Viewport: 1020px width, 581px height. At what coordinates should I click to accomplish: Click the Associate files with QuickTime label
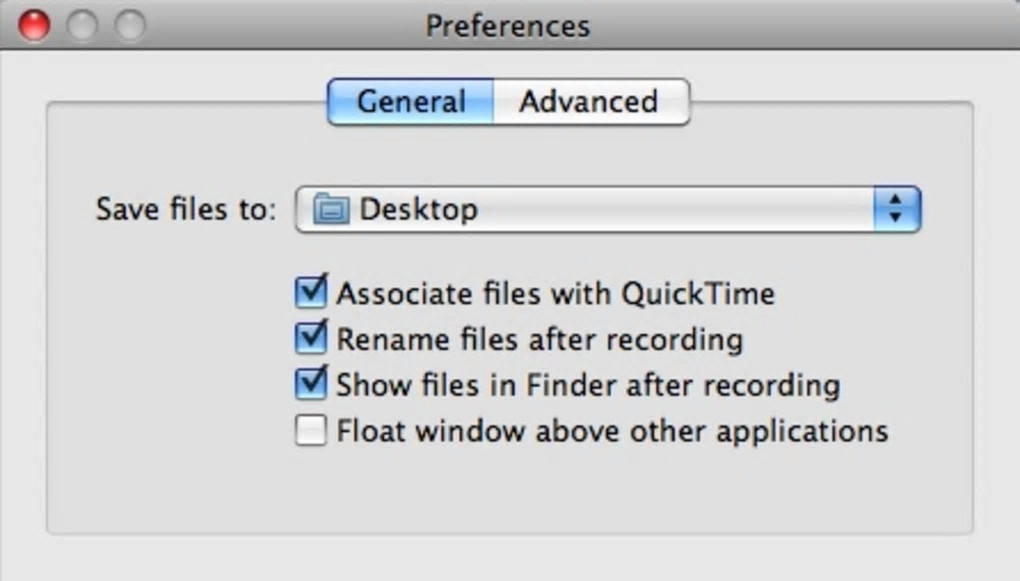tap(555, 294)
